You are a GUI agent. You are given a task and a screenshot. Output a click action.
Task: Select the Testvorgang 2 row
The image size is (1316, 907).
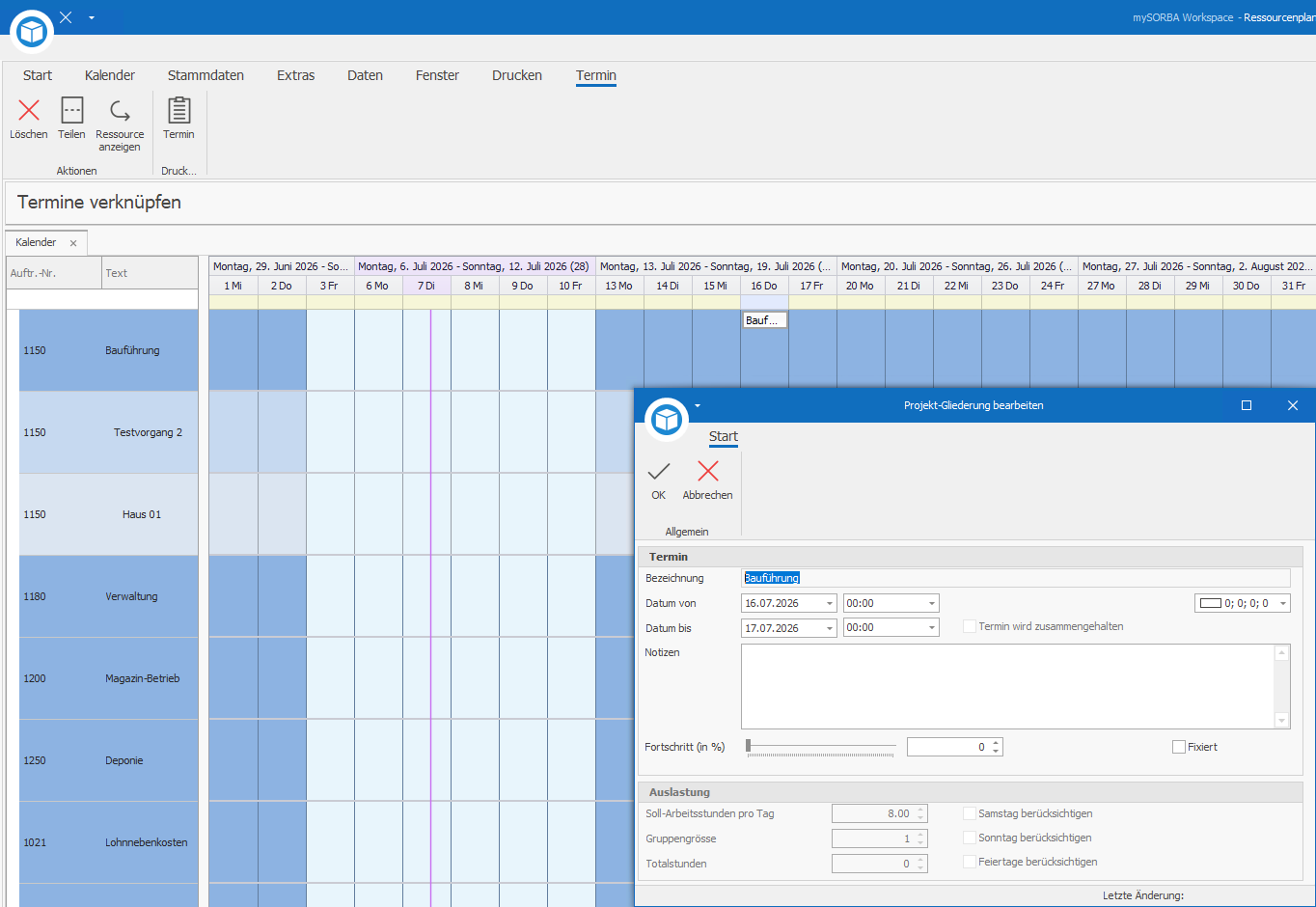108,432
